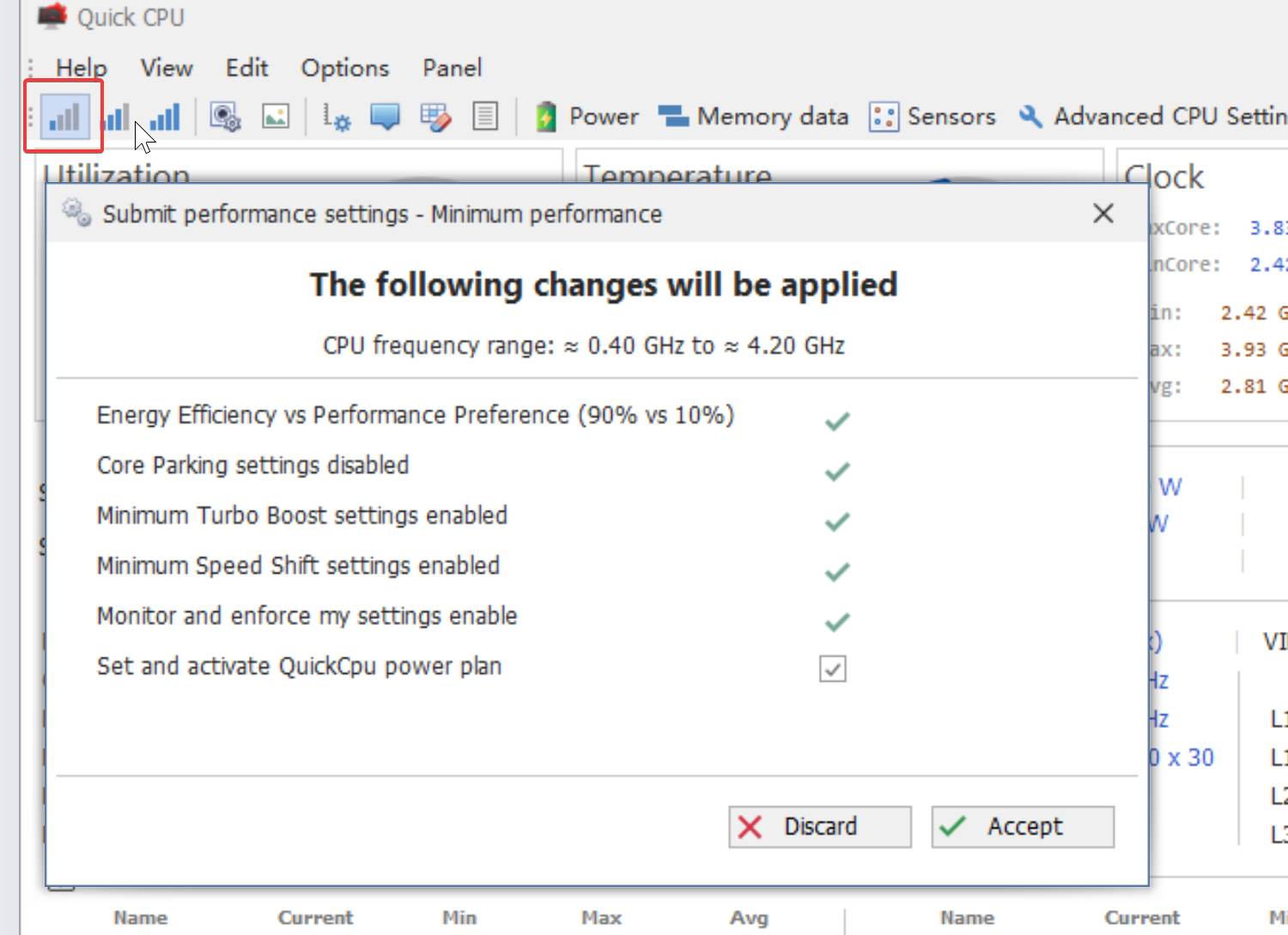Screen dimensions: 1288x935
Task: Click the feedback speech bubble icon
Action: pos(384,117)
